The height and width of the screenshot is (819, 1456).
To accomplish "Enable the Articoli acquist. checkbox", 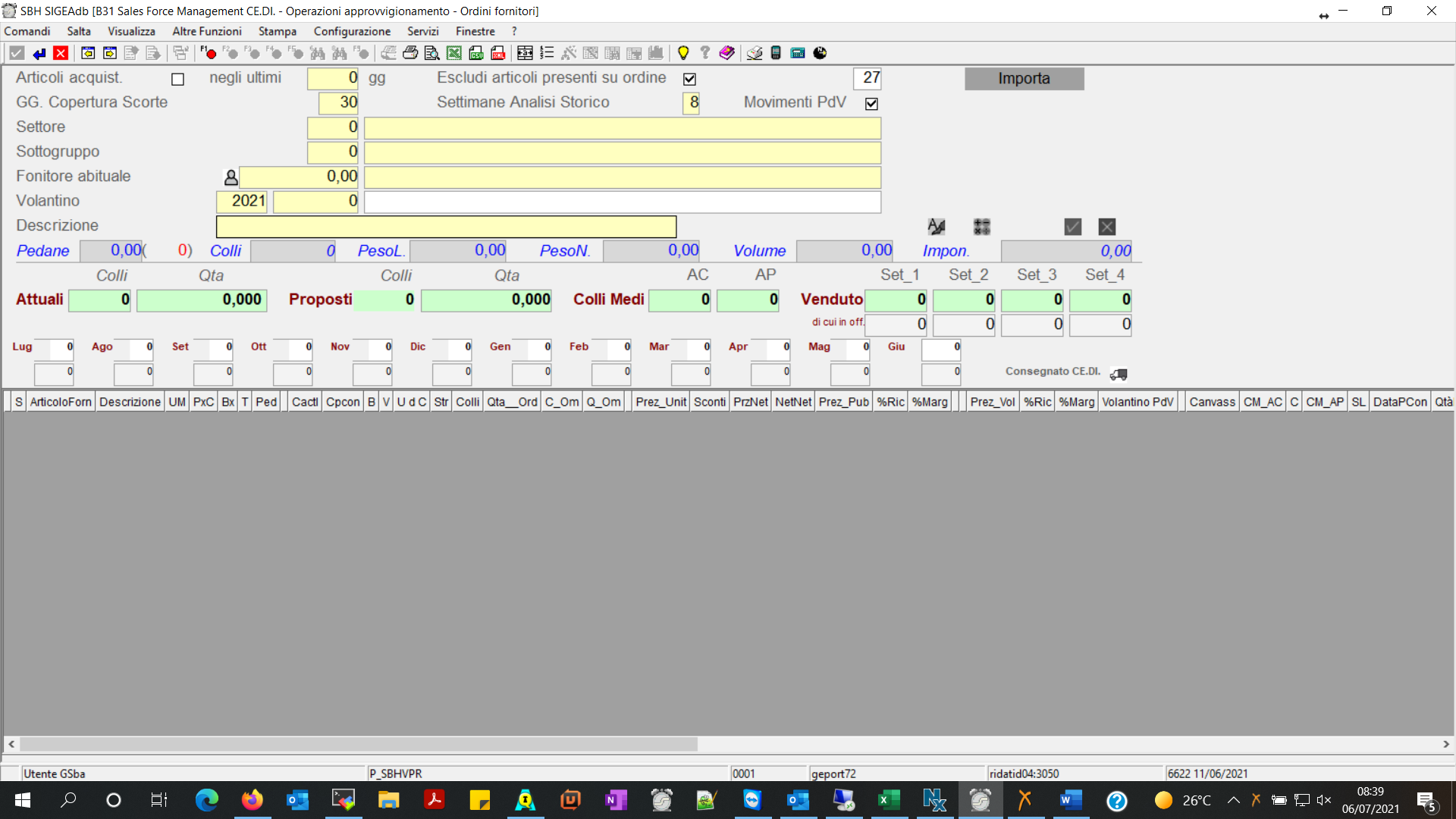I will (178, 80).
